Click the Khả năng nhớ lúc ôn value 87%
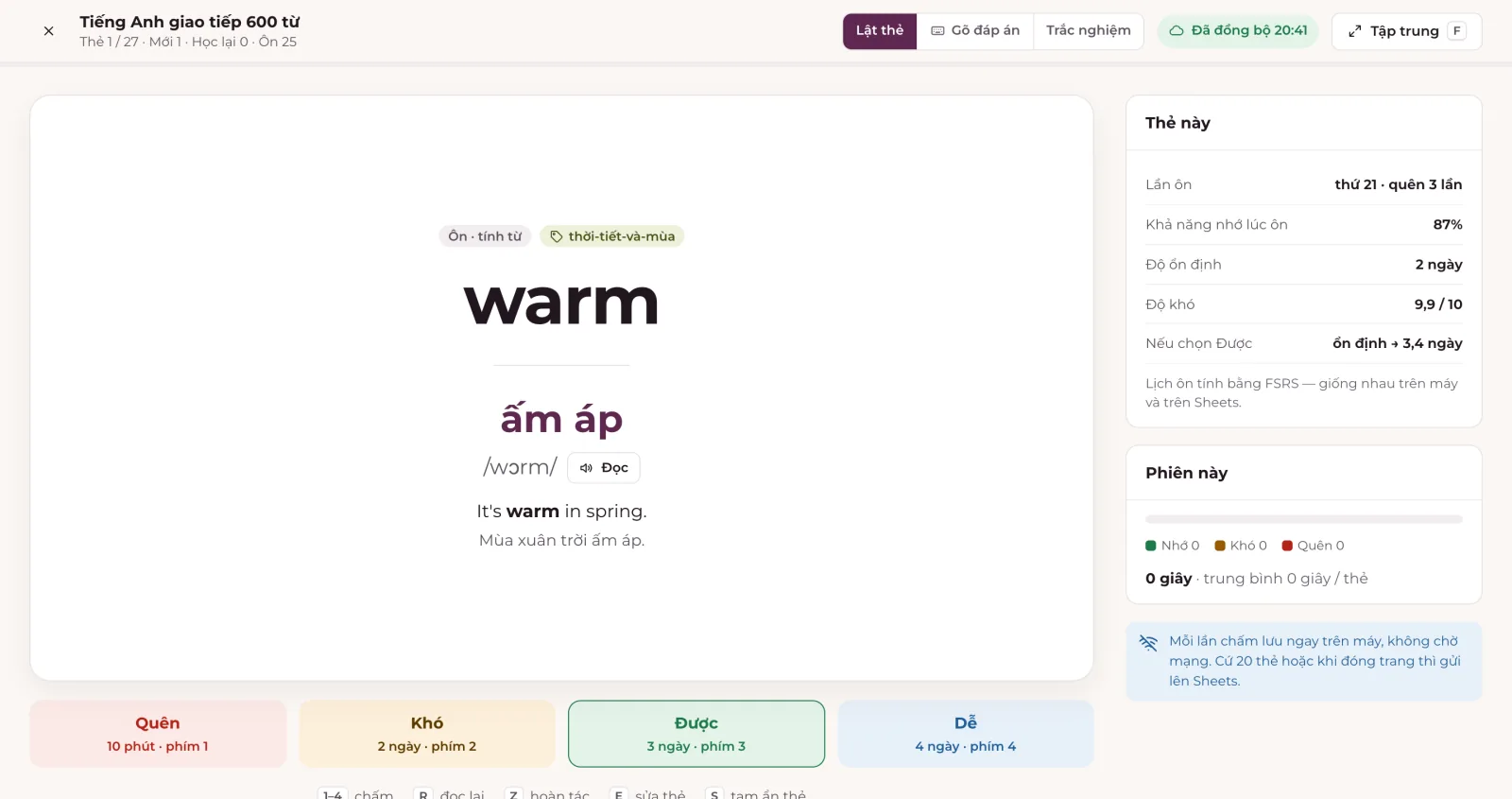The image size is (1512, 799). pos(1448,224)
